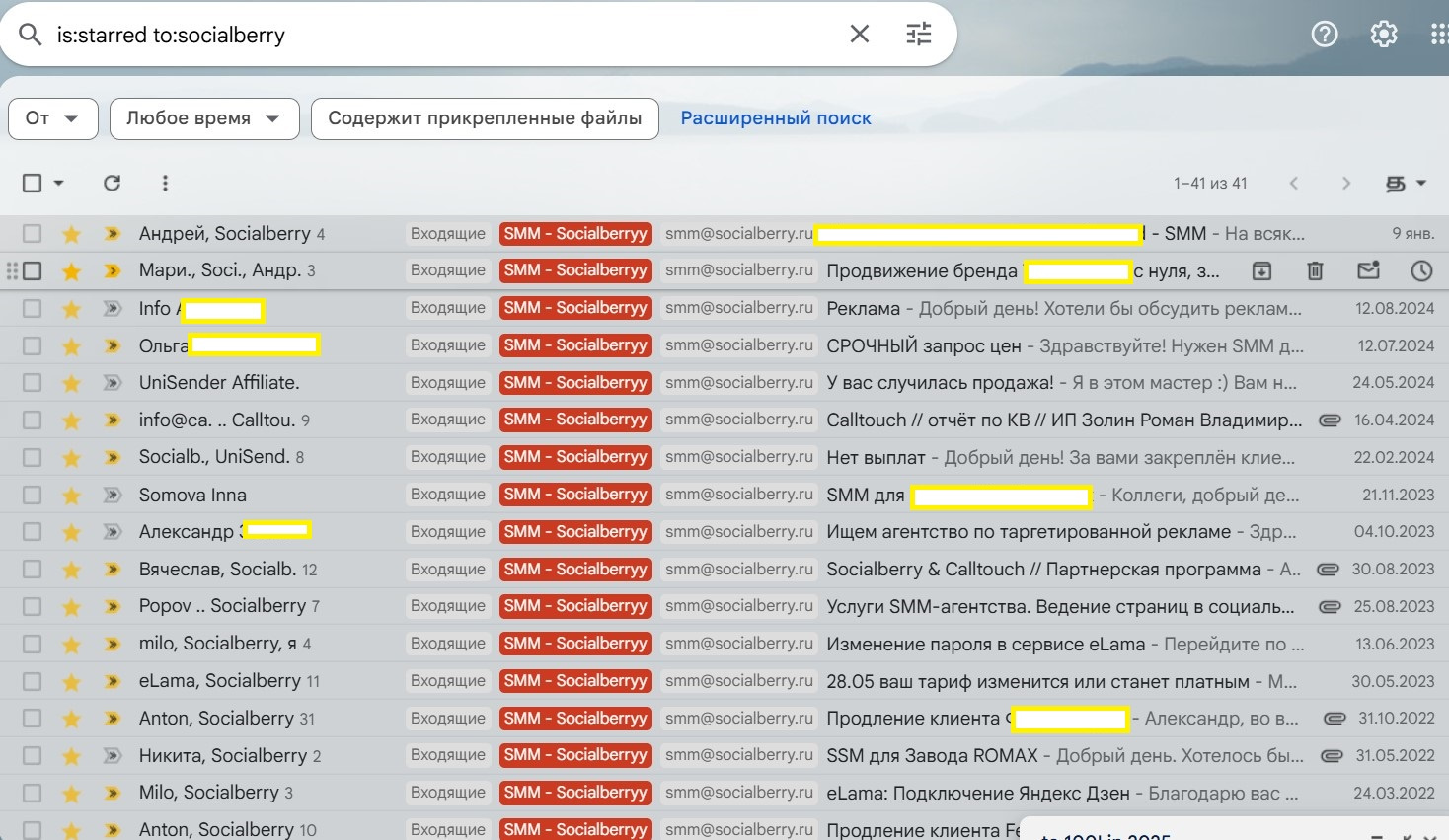Toggle importance marker on Info email row
The image size is (1449, 840).
click(x=112, y=308)
